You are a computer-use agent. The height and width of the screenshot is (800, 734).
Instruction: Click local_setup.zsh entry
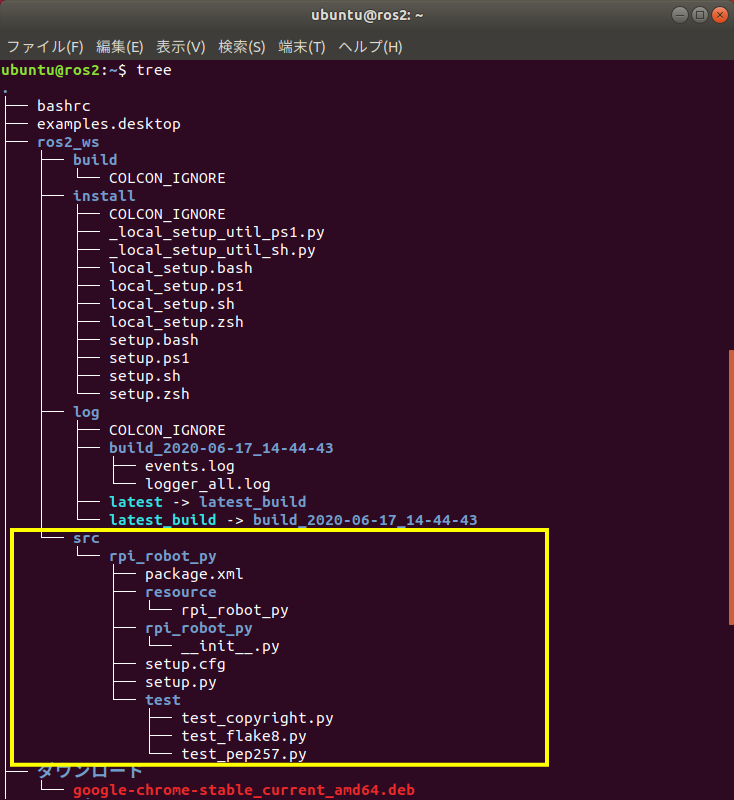(176, 322)
